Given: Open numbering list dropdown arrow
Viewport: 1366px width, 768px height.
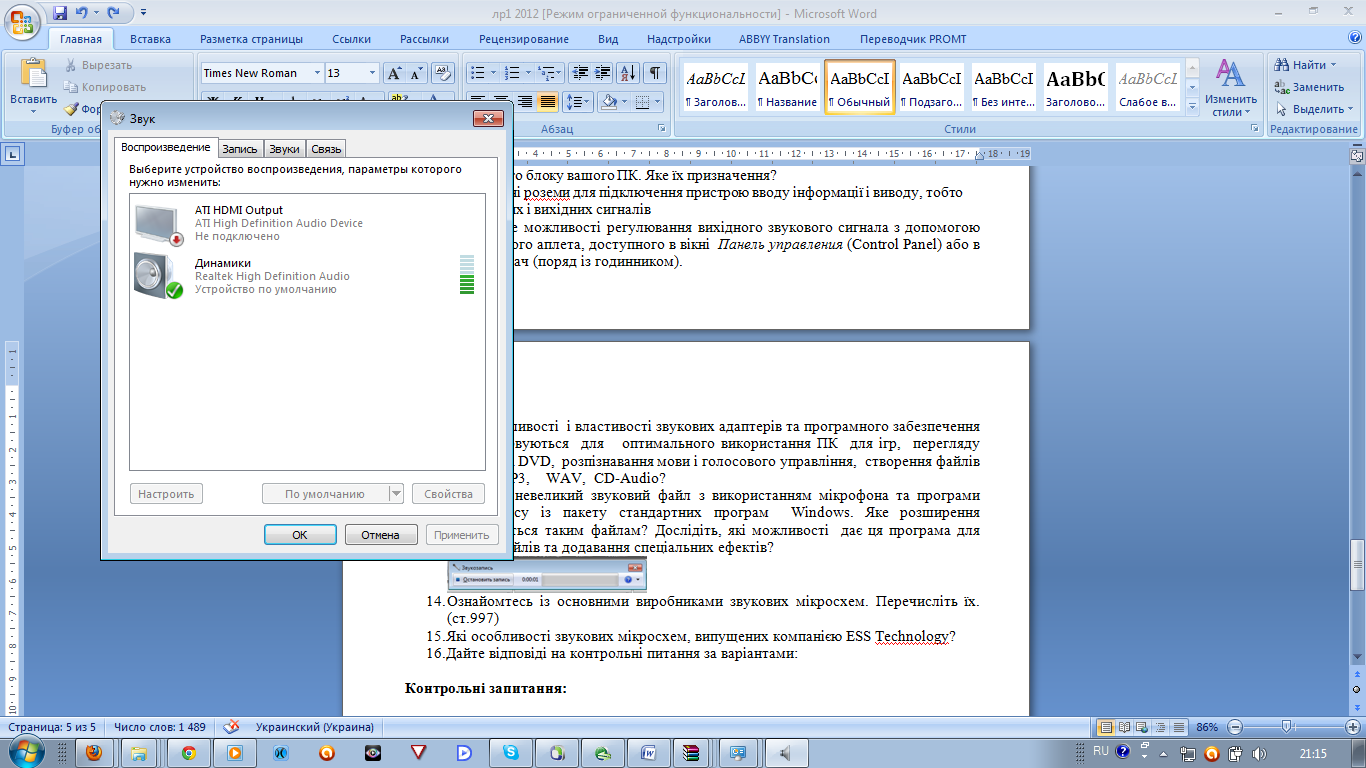Looking at the screenshot, I should (527, 73).
